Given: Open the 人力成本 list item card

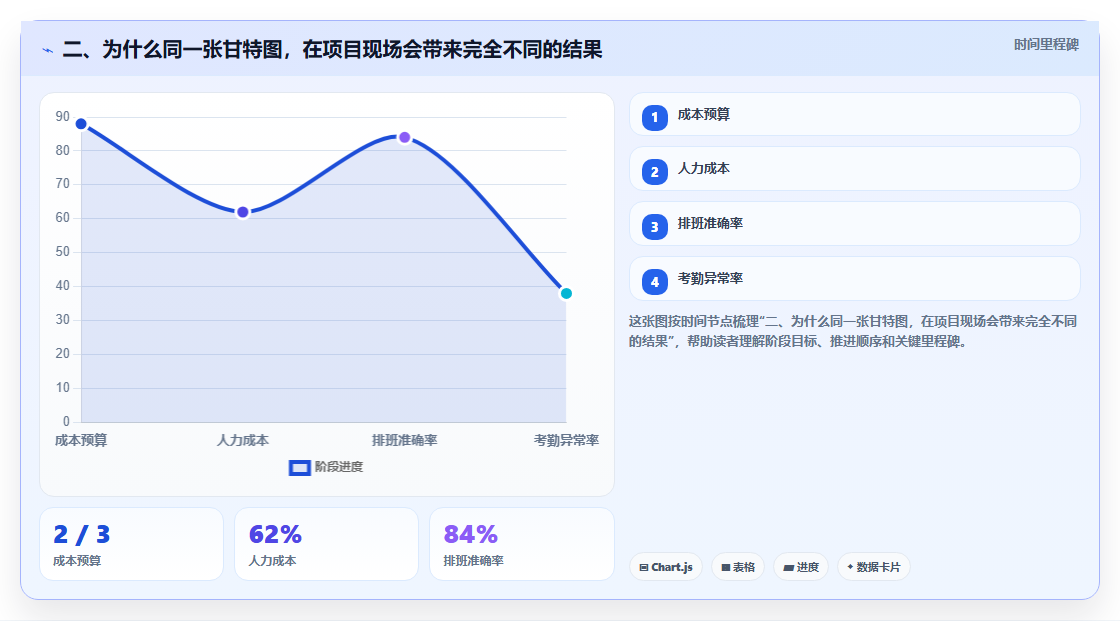Looking at the screenshot, I should point(854,169).
